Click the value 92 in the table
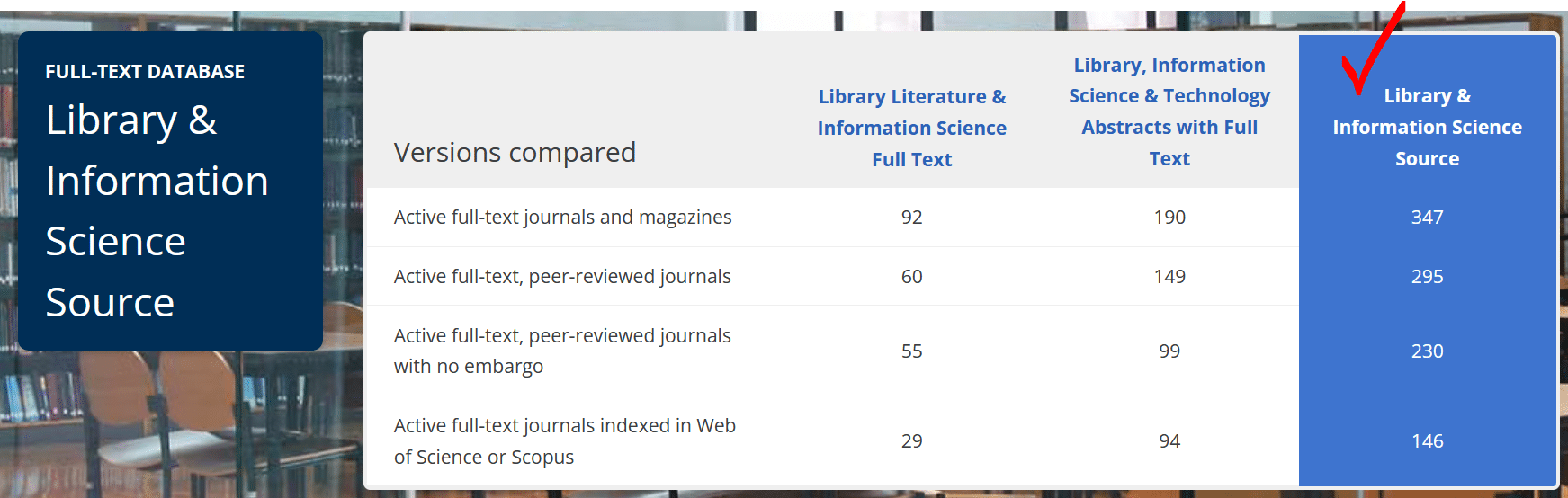Image resolution: width=1568 pixels, height=498 pixels. [911, 218]
